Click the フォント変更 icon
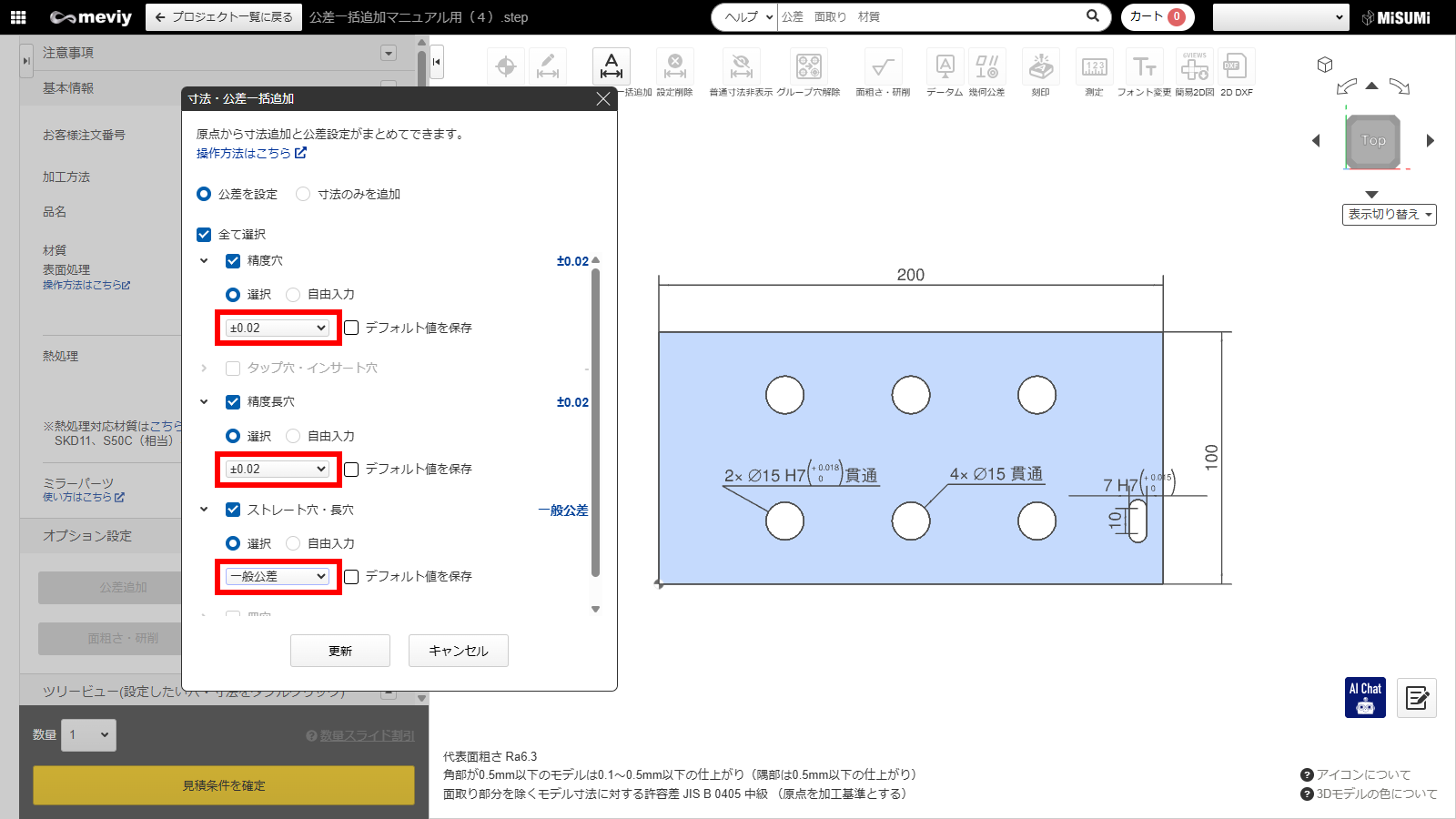 (1144, 66)
